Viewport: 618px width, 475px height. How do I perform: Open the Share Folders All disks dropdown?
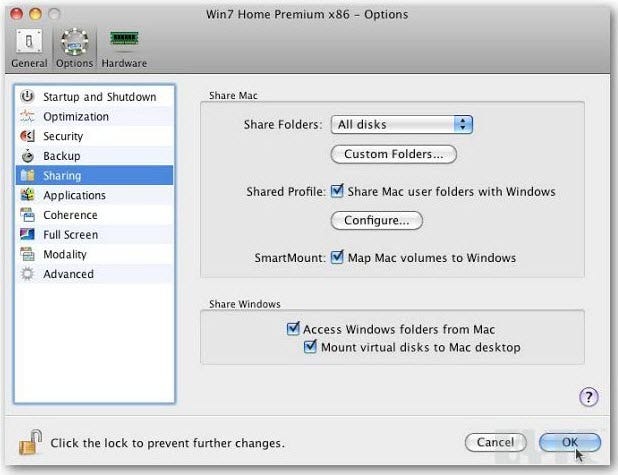pyautogui.click(x=401, y=125)
